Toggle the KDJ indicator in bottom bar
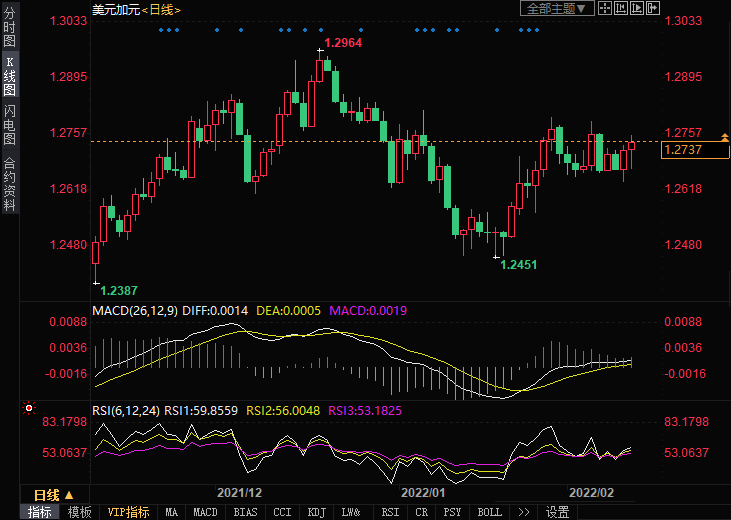The width and height of the screenshot is (731, 520). click(x=316, y=512)
